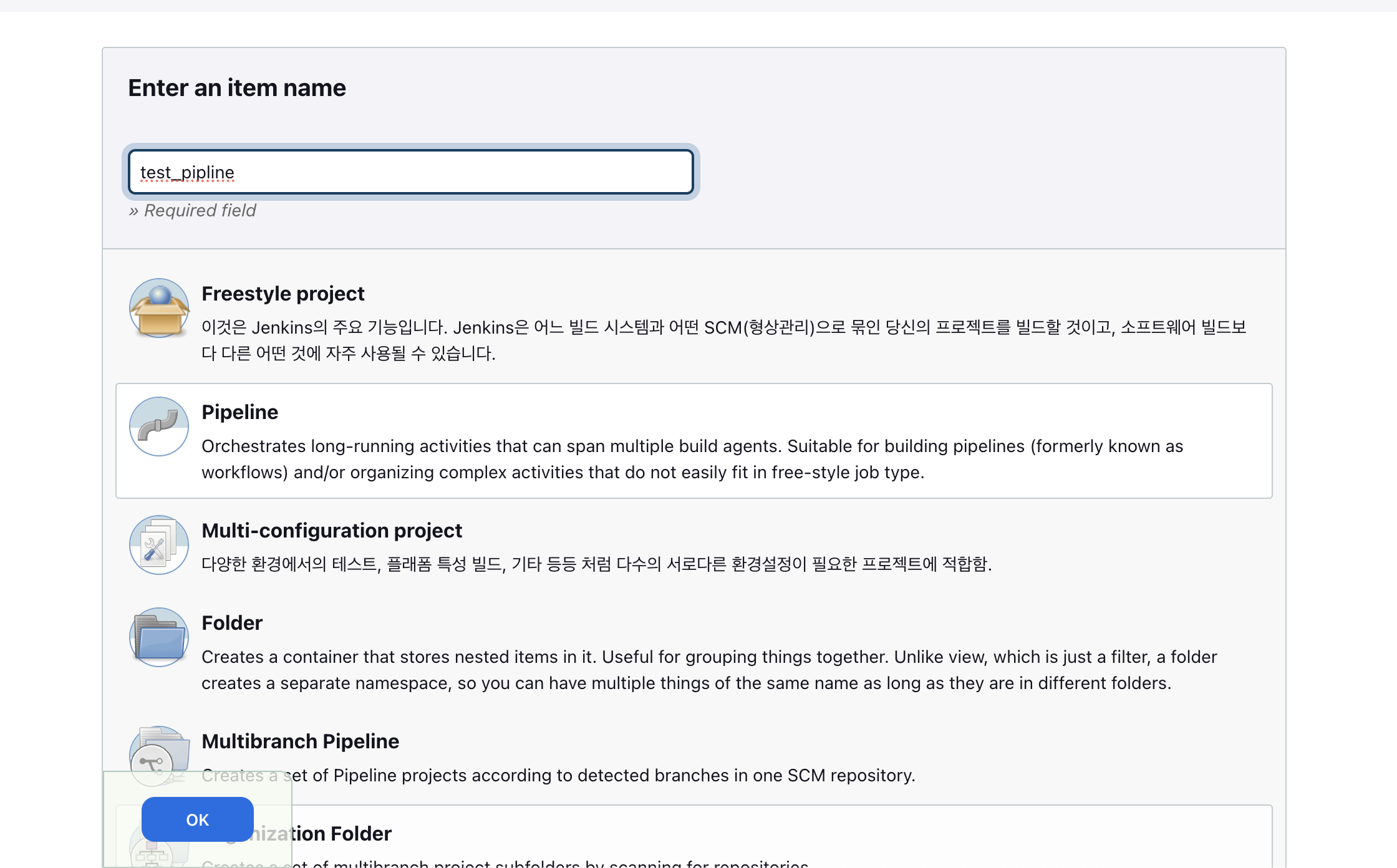Select Multi-configuration project heading
Viewport: 1397px width, 868px height.
[x=331, y=531]
